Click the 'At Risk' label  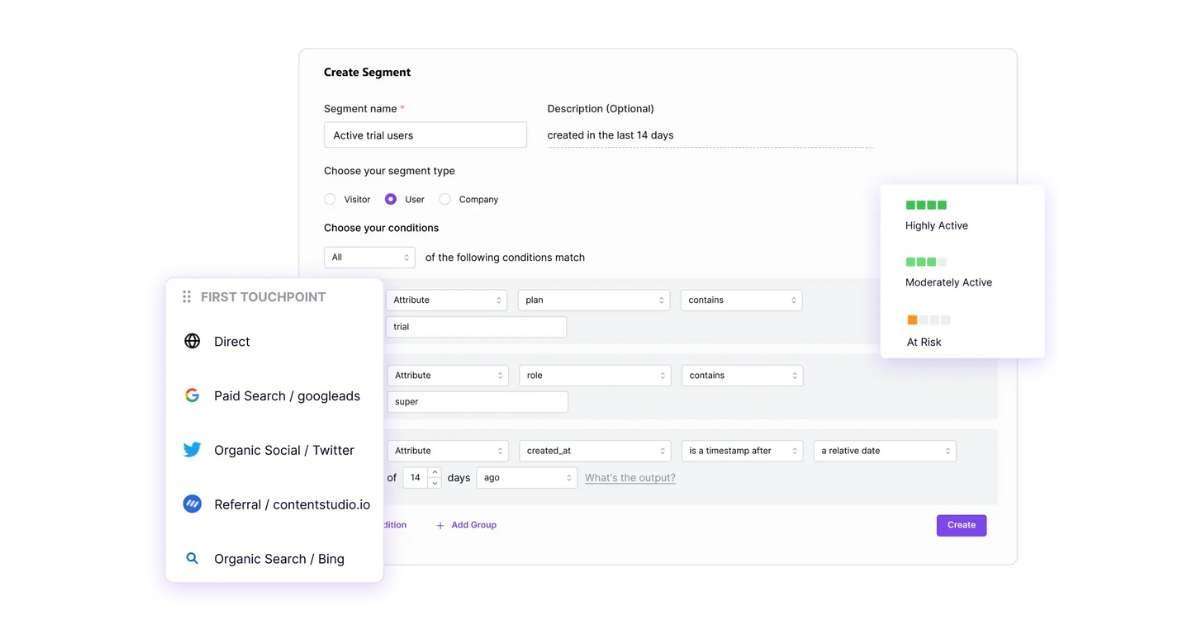pyautogui.click(x=924, y=342)
